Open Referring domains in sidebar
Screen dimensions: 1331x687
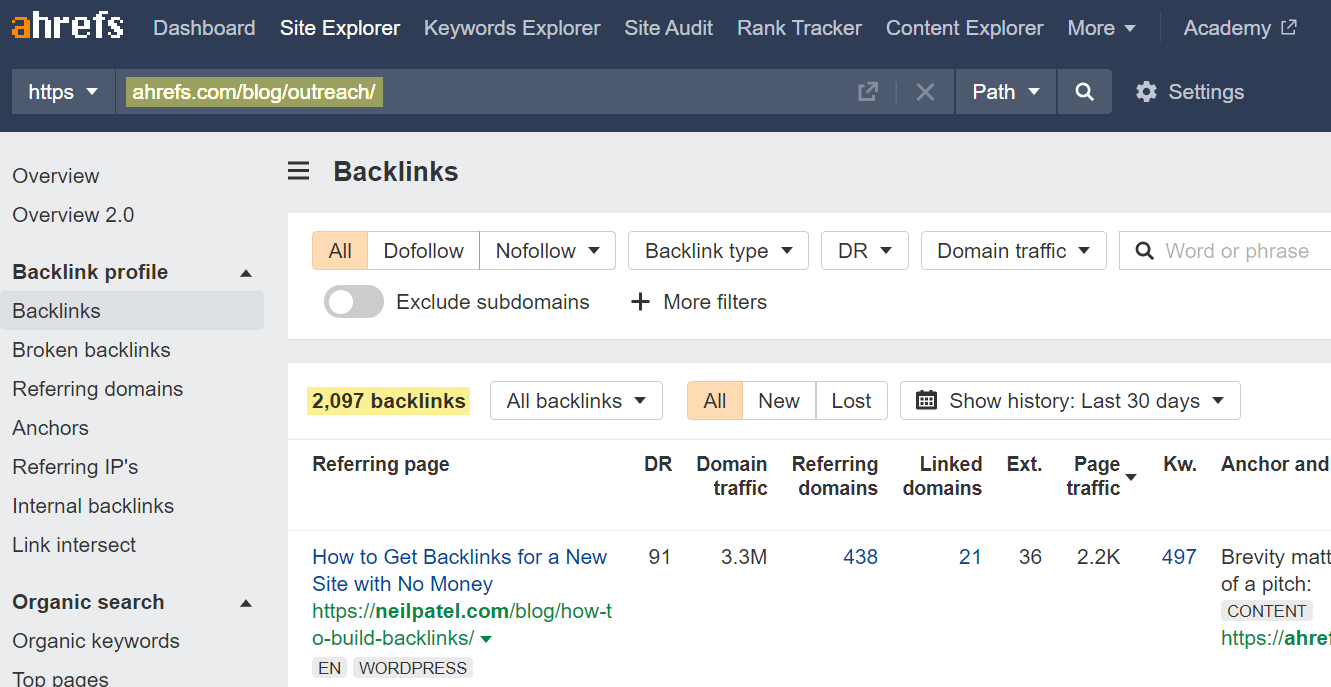(x=97, y=389)
